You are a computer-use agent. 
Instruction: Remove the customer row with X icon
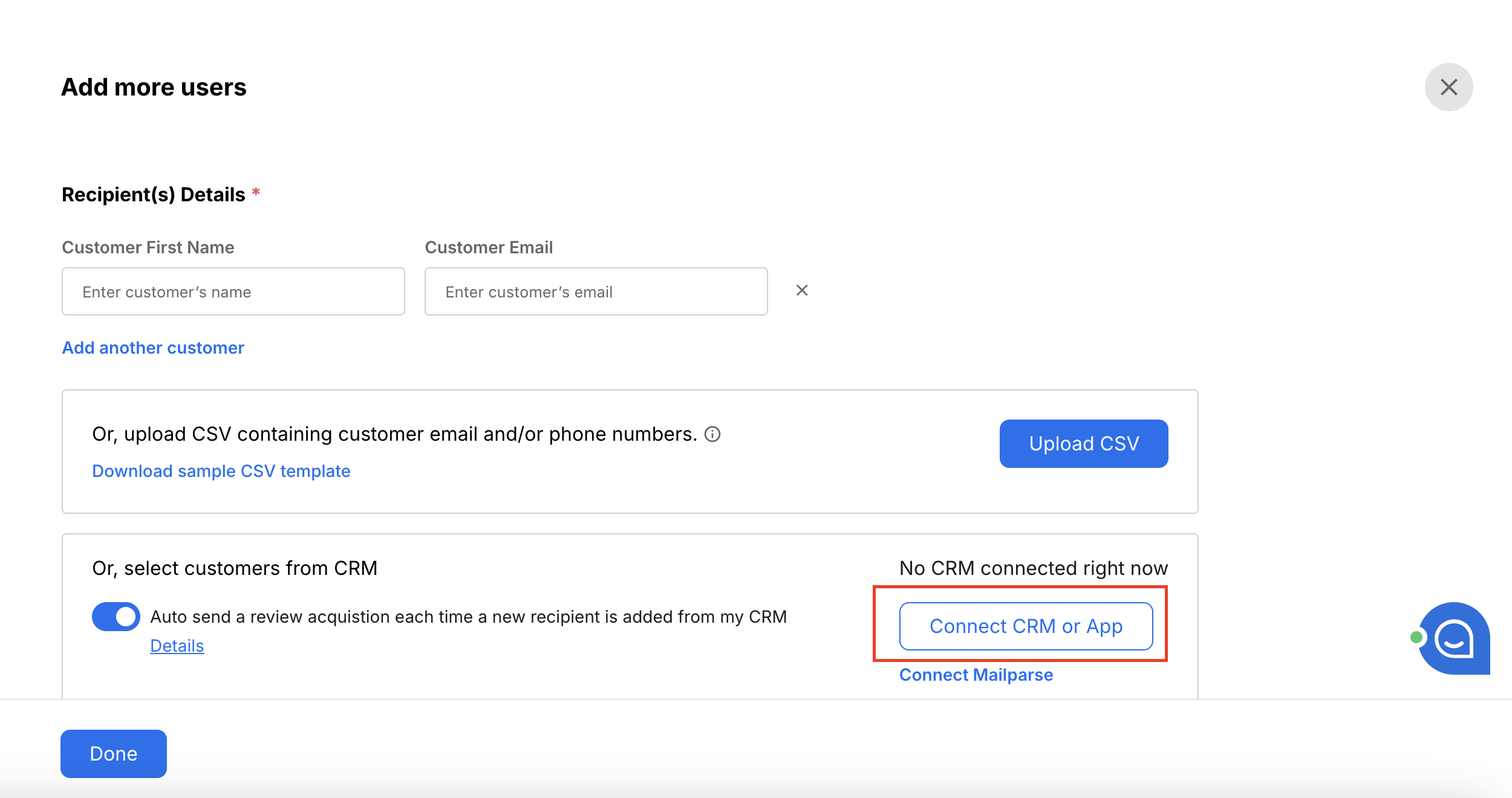802,291
